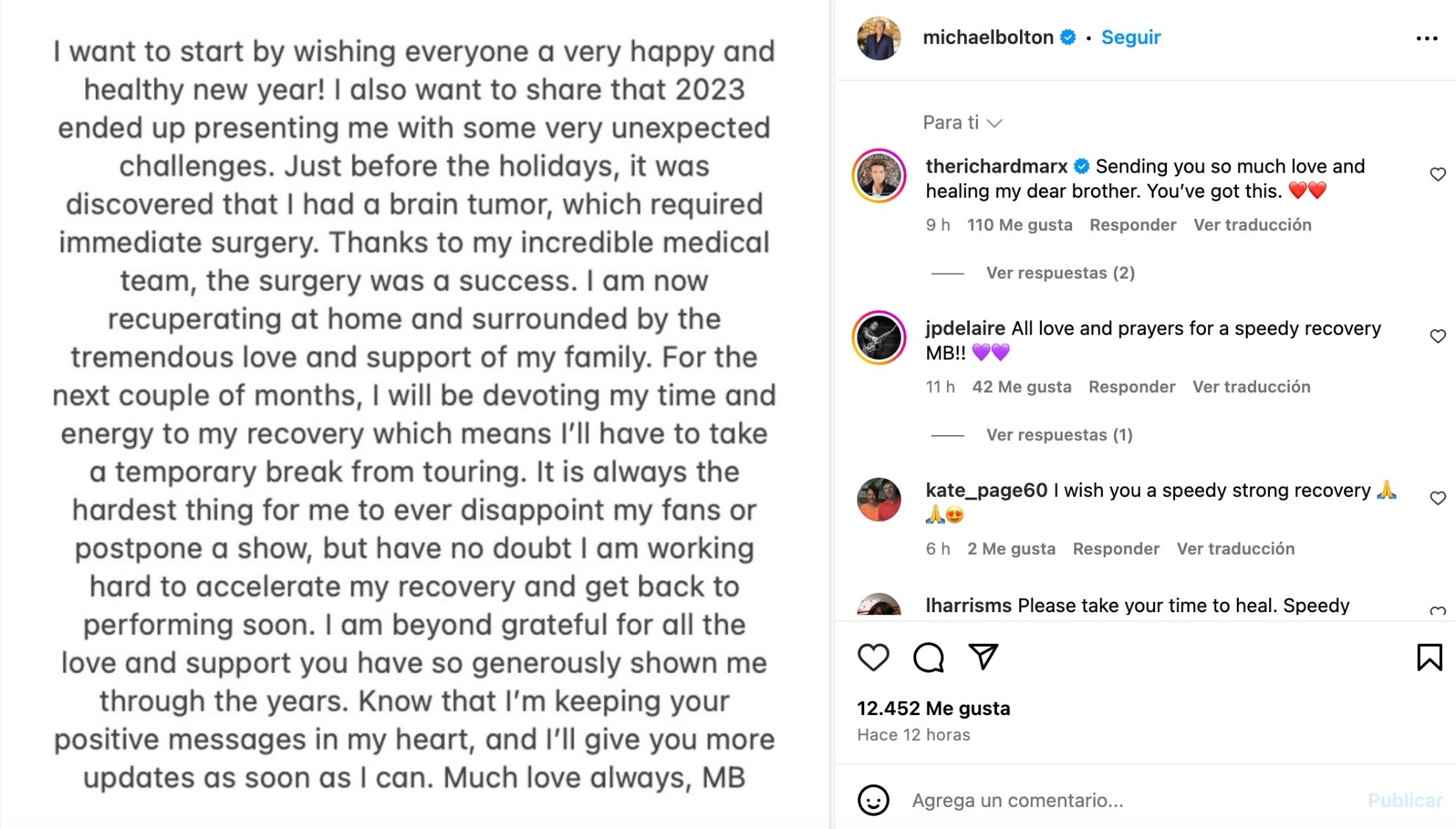Like kate_page60's comment
Screen dimensions: 1456x829
(1438, 498)
